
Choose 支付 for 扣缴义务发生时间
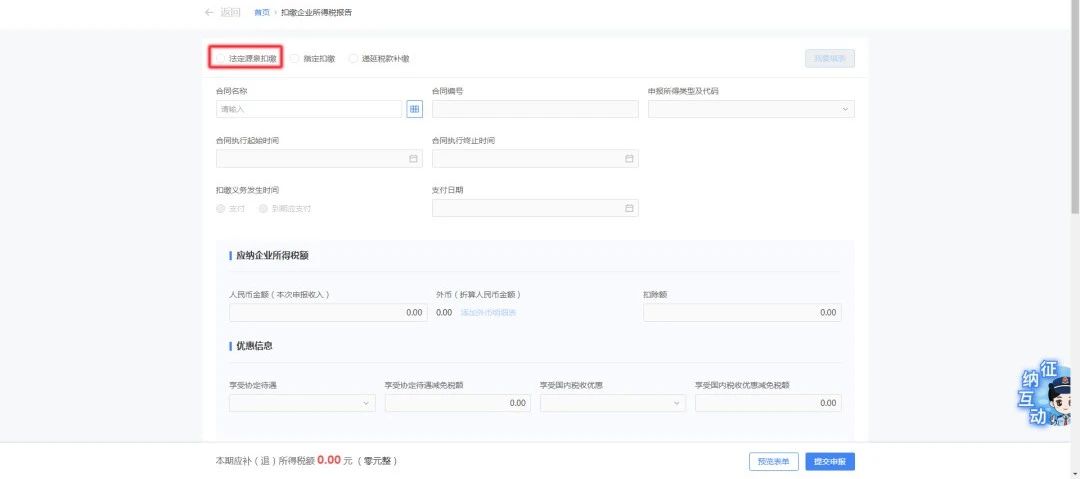point(220,208)
